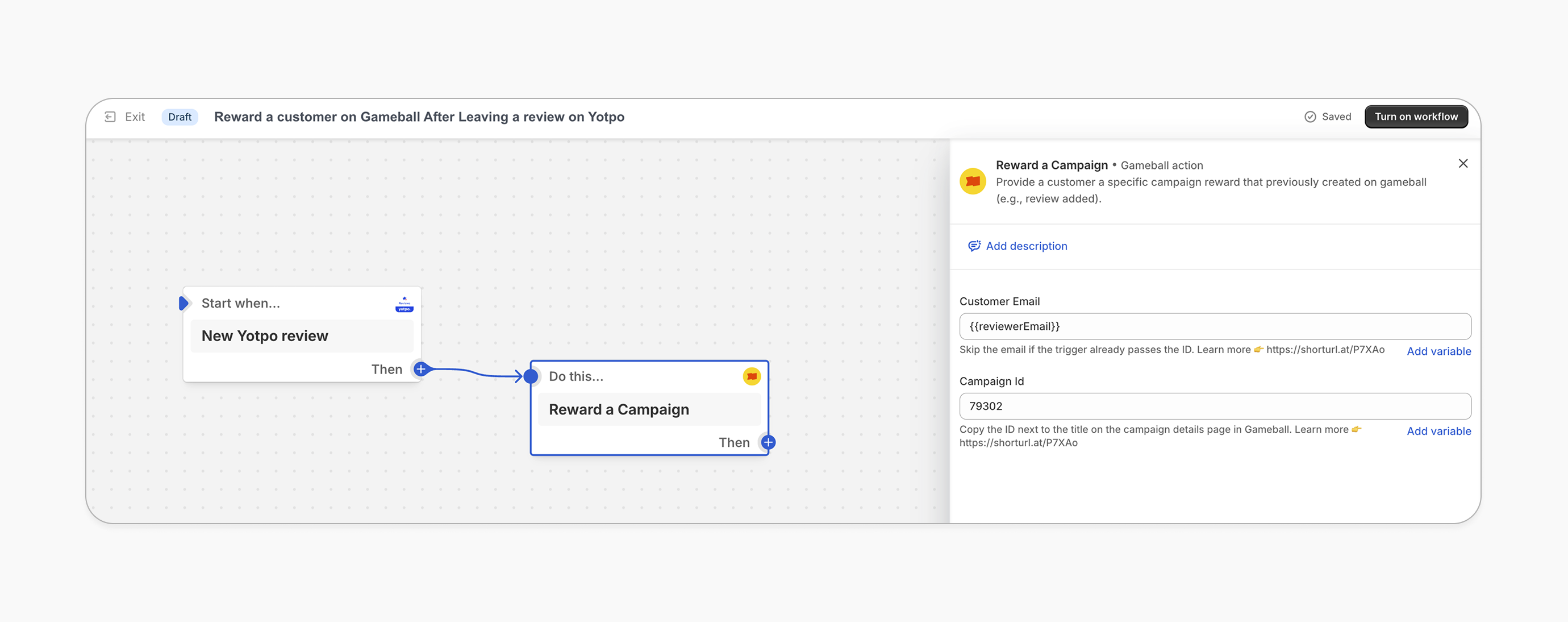
Task: Click Add variable for Campaign Id
Action: click(x=1438, y=431)
